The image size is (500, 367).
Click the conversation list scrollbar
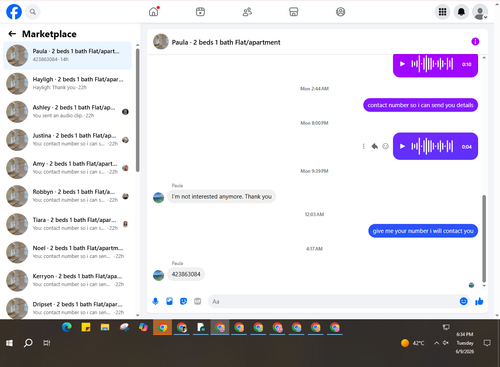tap(137, 110)
